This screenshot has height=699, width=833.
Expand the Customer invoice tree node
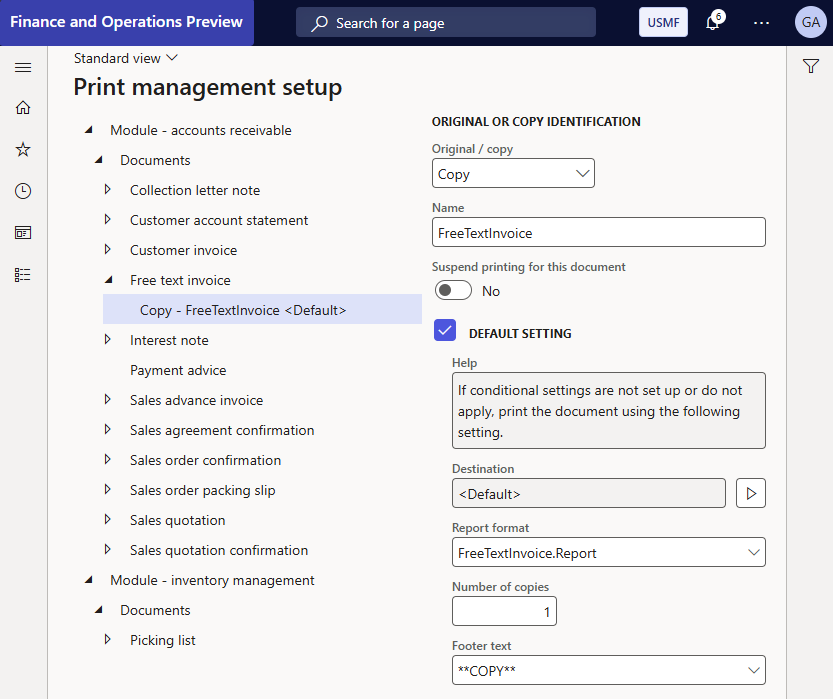[108, 250]
